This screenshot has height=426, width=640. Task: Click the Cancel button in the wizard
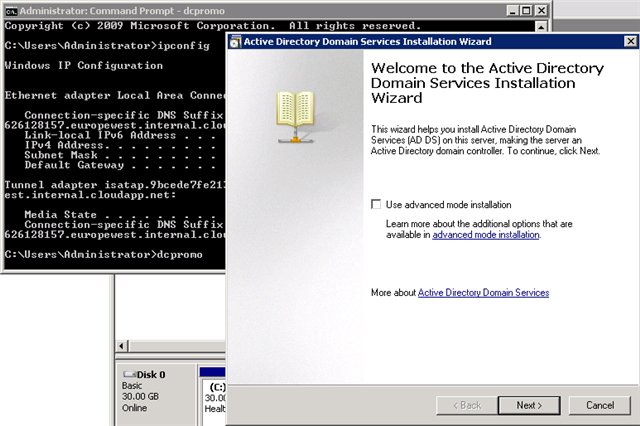[x=600, y=405]
